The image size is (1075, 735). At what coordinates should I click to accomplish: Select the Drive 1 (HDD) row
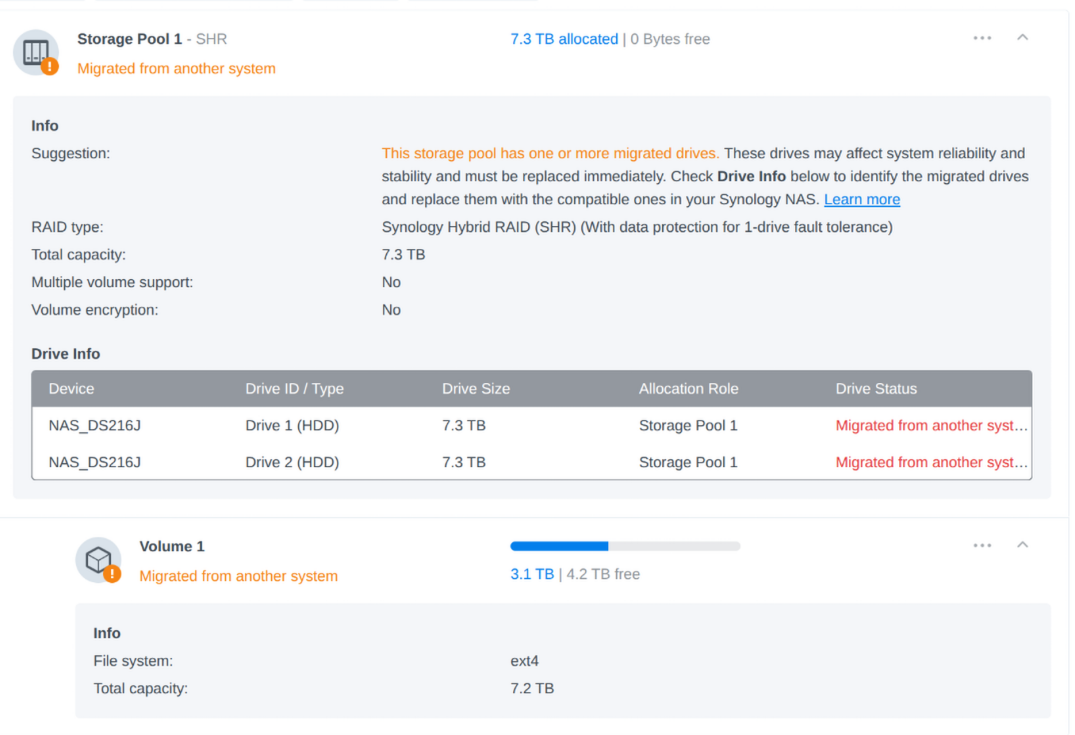tap(292, 426)
